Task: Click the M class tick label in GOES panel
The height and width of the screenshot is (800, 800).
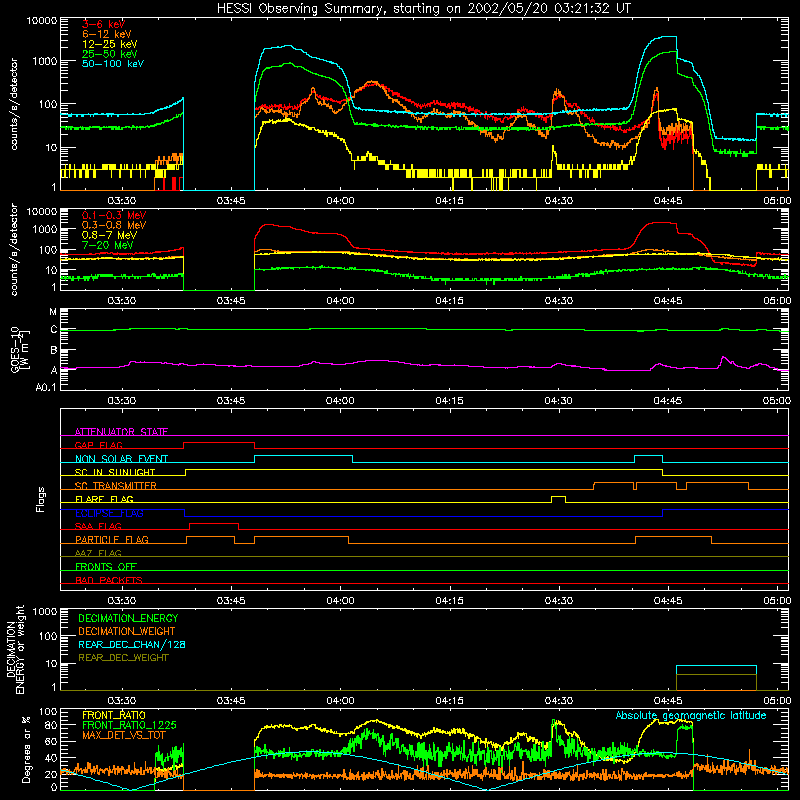Action: coord(53,312)
